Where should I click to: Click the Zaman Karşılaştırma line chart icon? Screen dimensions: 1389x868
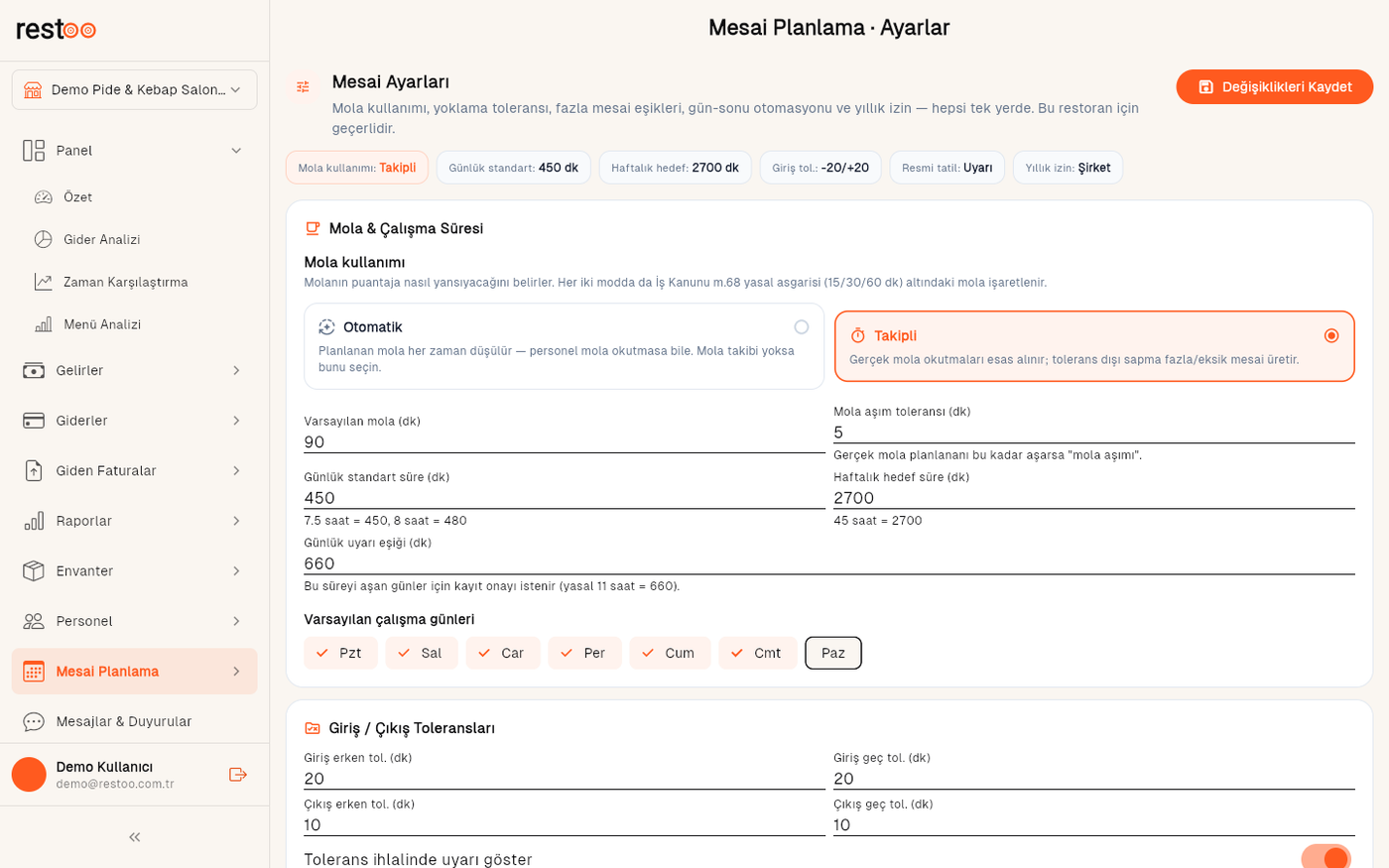point(44,282)
